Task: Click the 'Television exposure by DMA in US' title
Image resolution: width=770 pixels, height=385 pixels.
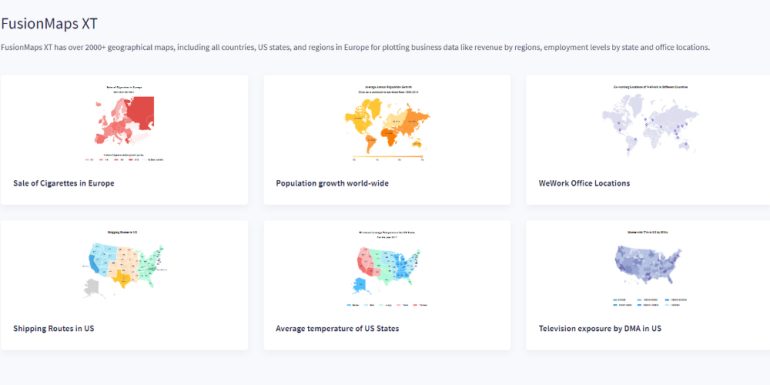Action: click(600, 328)
